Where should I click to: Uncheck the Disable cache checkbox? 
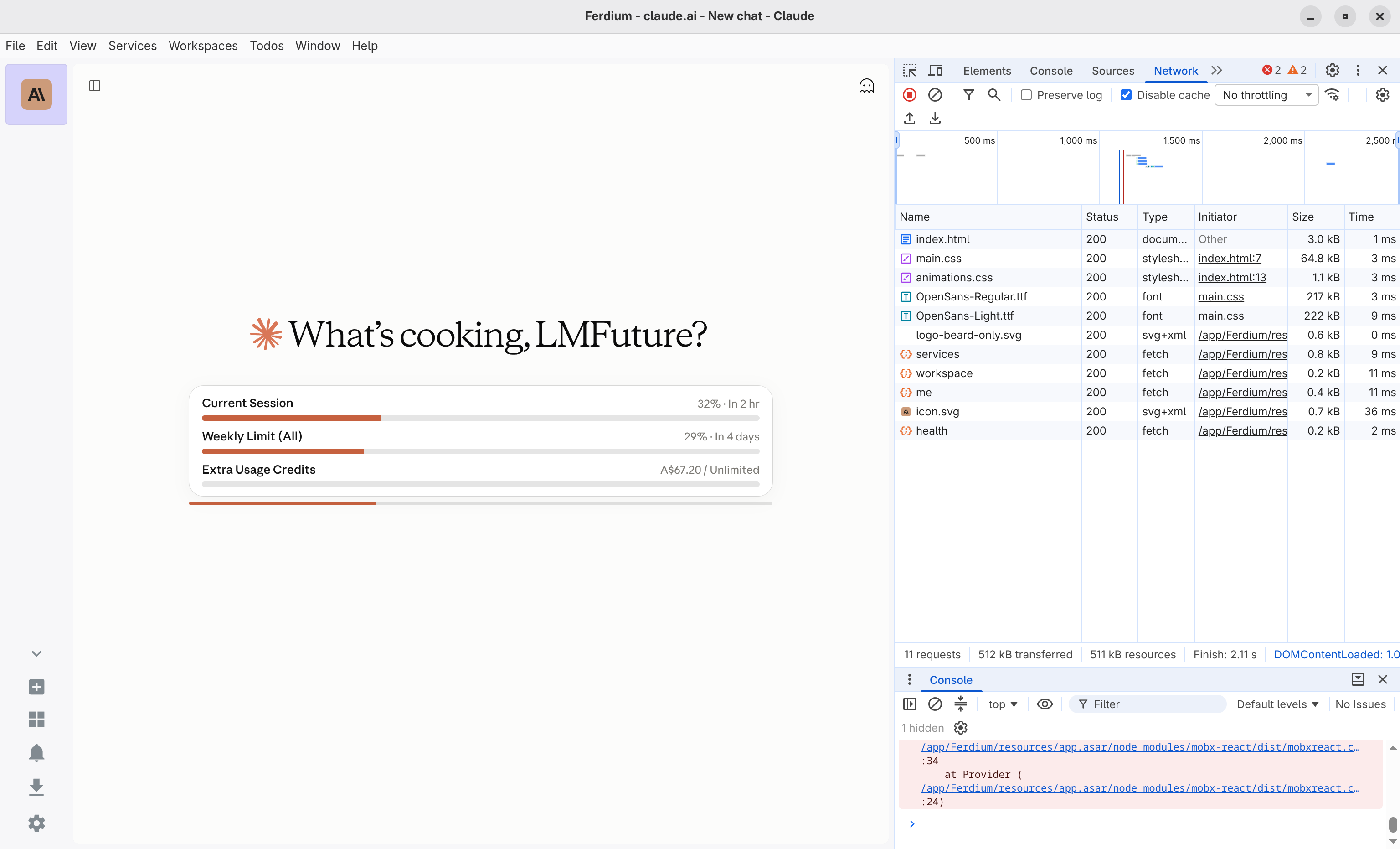[1126, 95]
